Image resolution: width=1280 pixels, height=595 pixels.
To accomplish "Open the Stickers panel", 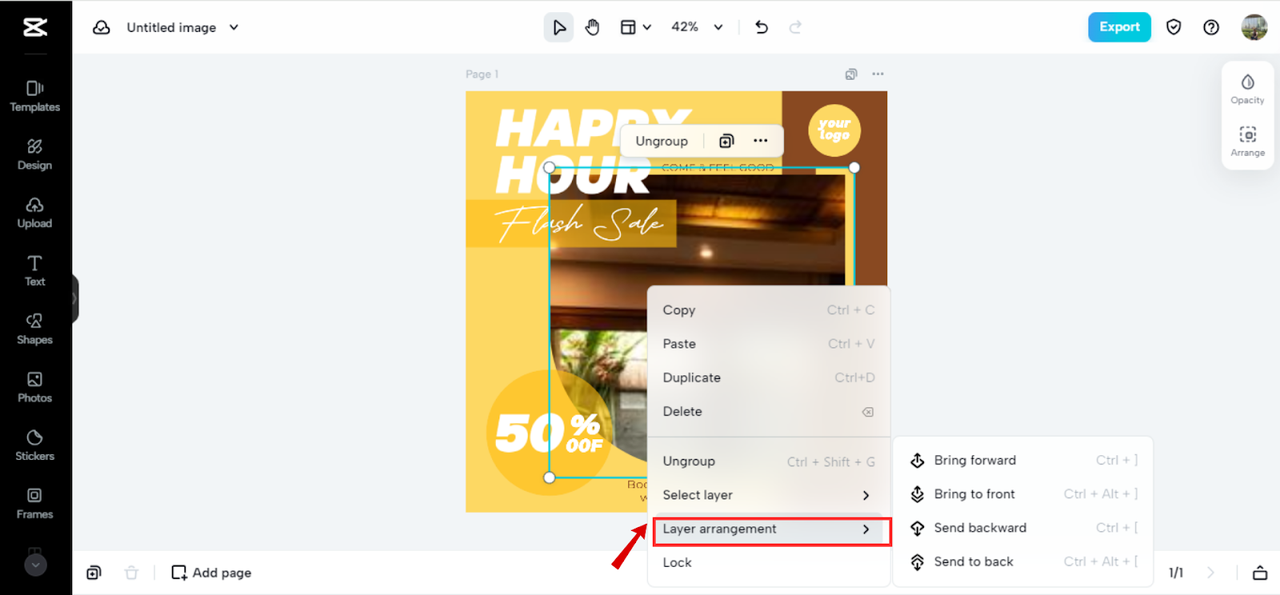I will [x=35, y=444].
